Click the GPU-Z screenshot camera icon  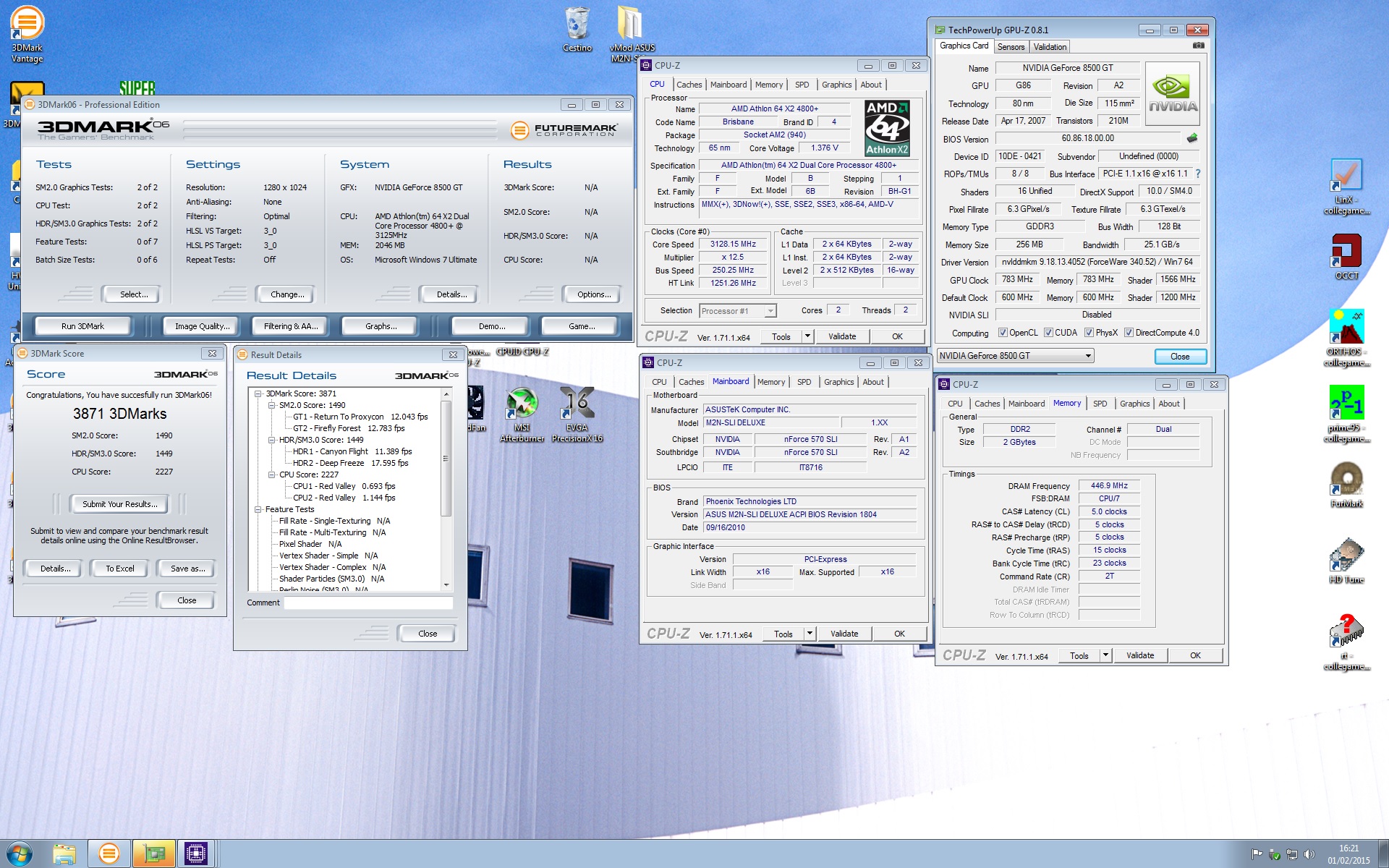tap(1199, 46)
